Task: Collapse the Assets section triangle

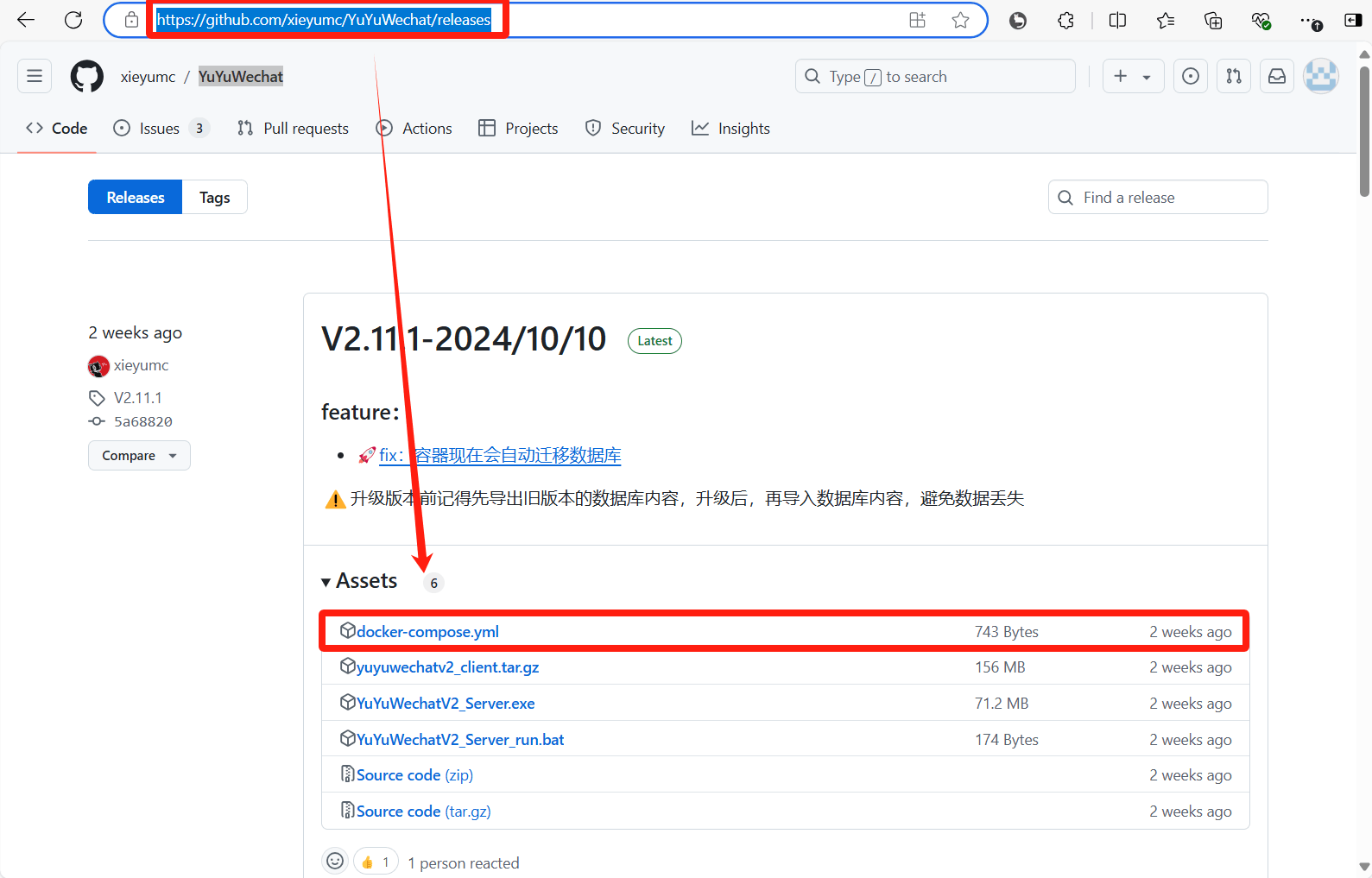Action: [x=326, y=582]
